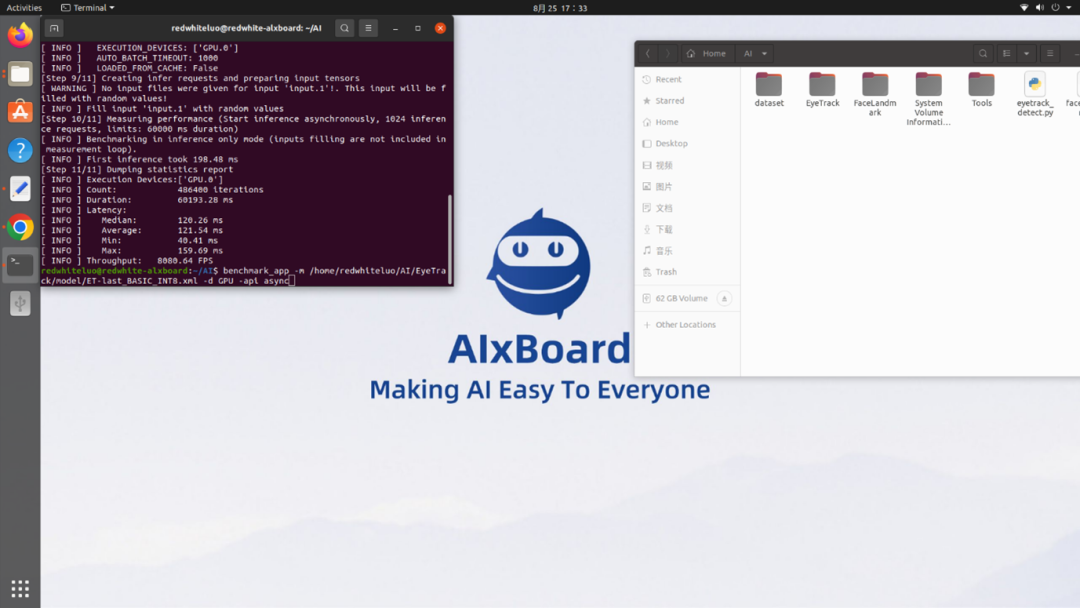
Task: Click the USB drive dock icon
Action: click(x=20, y=304)
